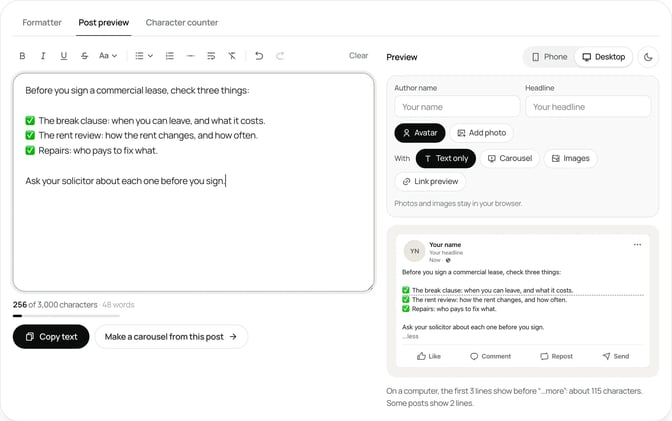Click the Headline input field

point(588,107)
